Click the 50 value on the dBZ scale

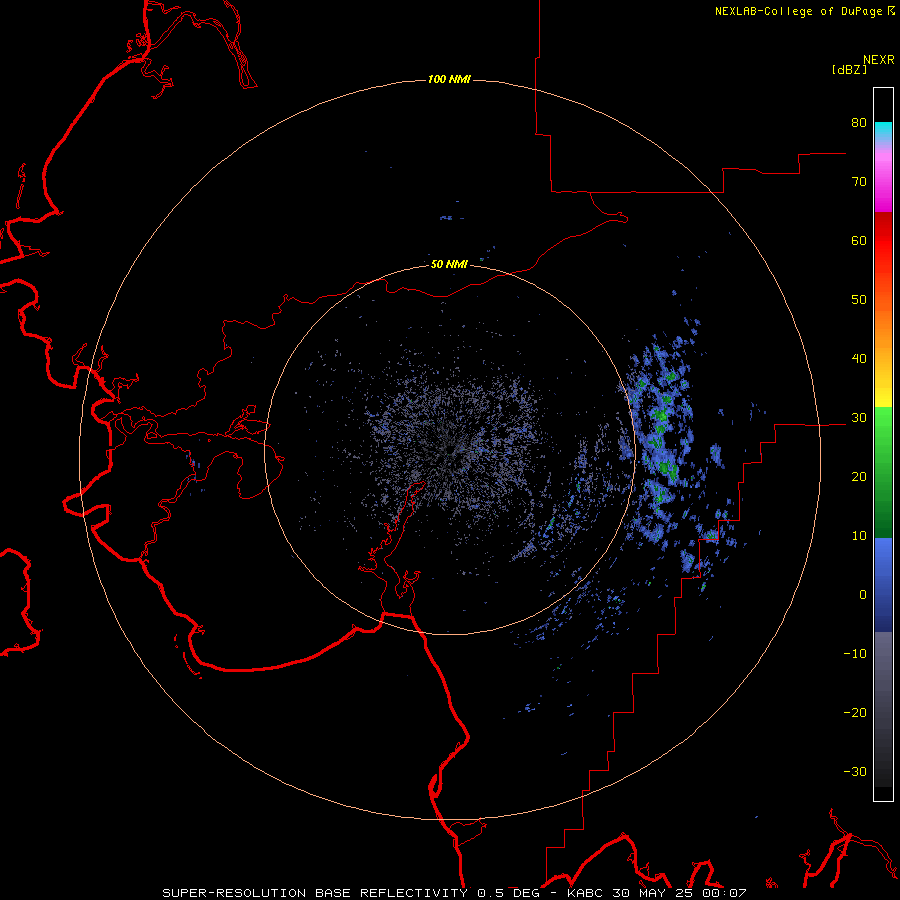tap(859, 300)
